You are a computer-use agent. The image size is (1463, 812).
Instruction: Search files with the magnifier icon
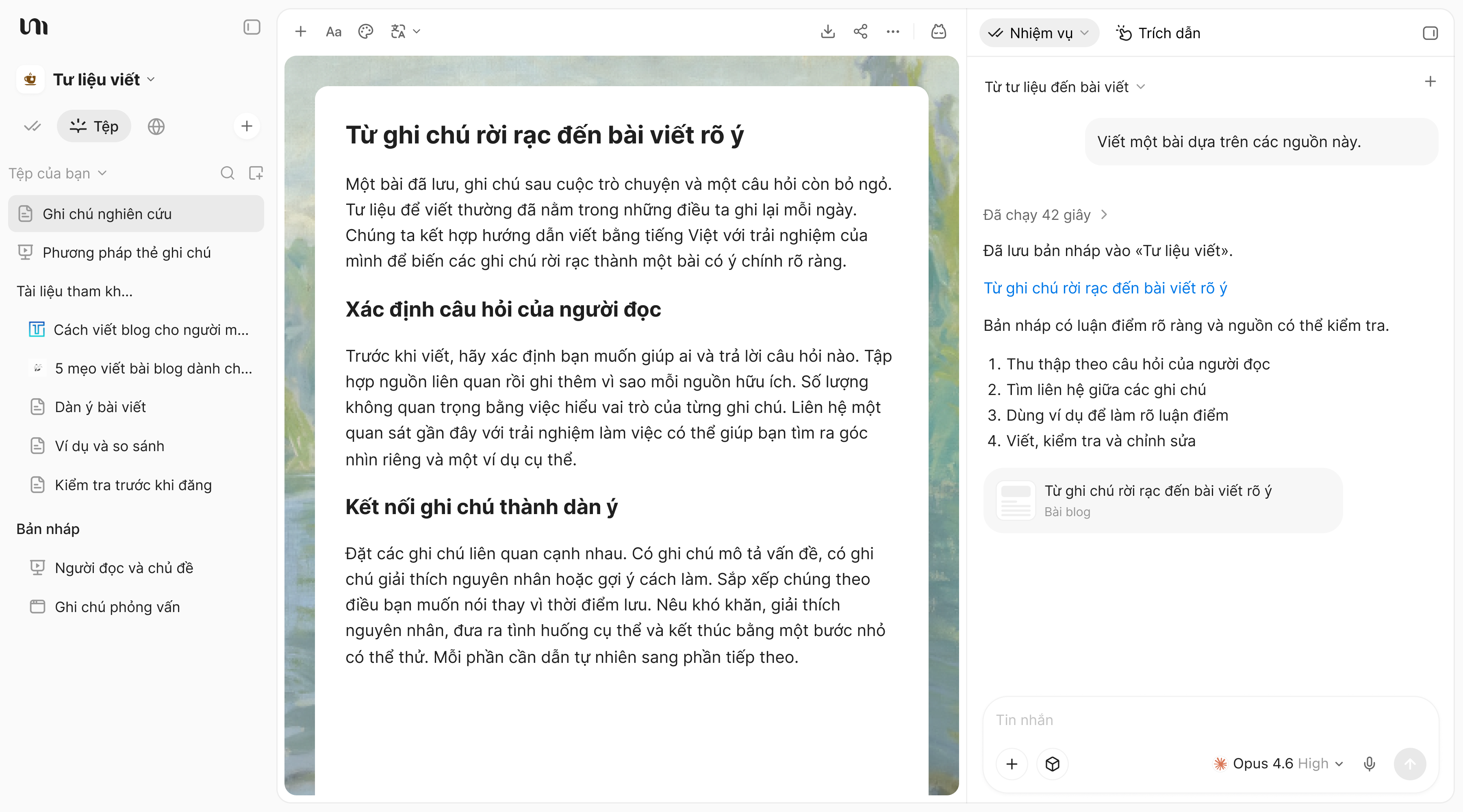(227, 173)
